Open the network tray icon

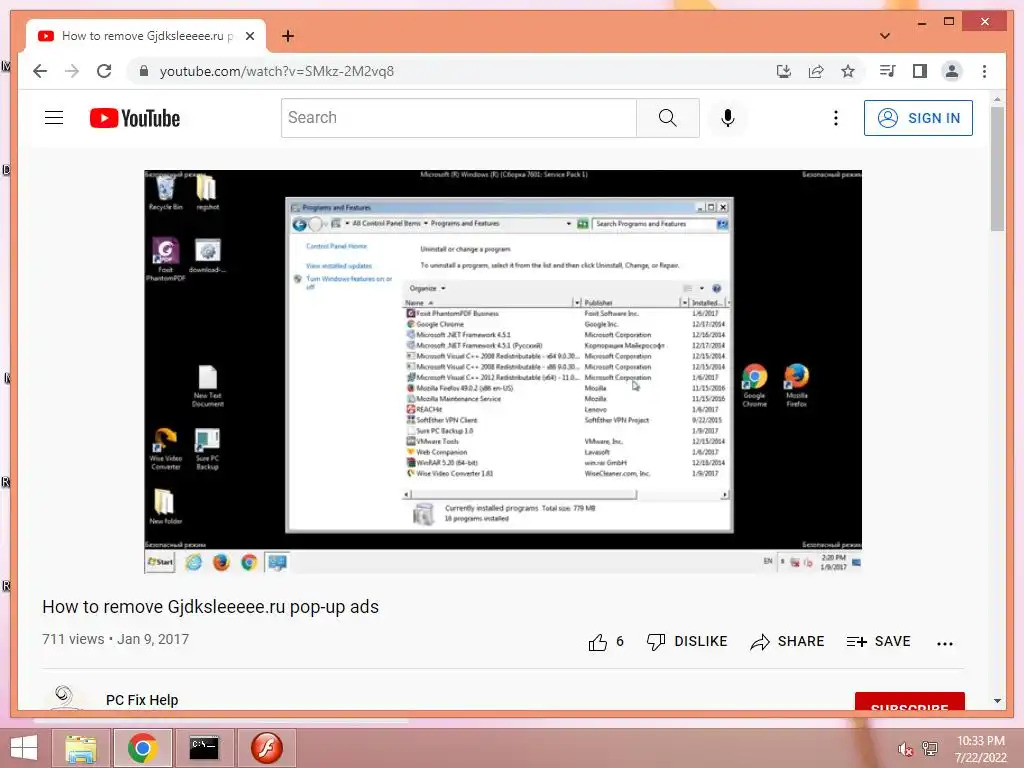point(930,748)
